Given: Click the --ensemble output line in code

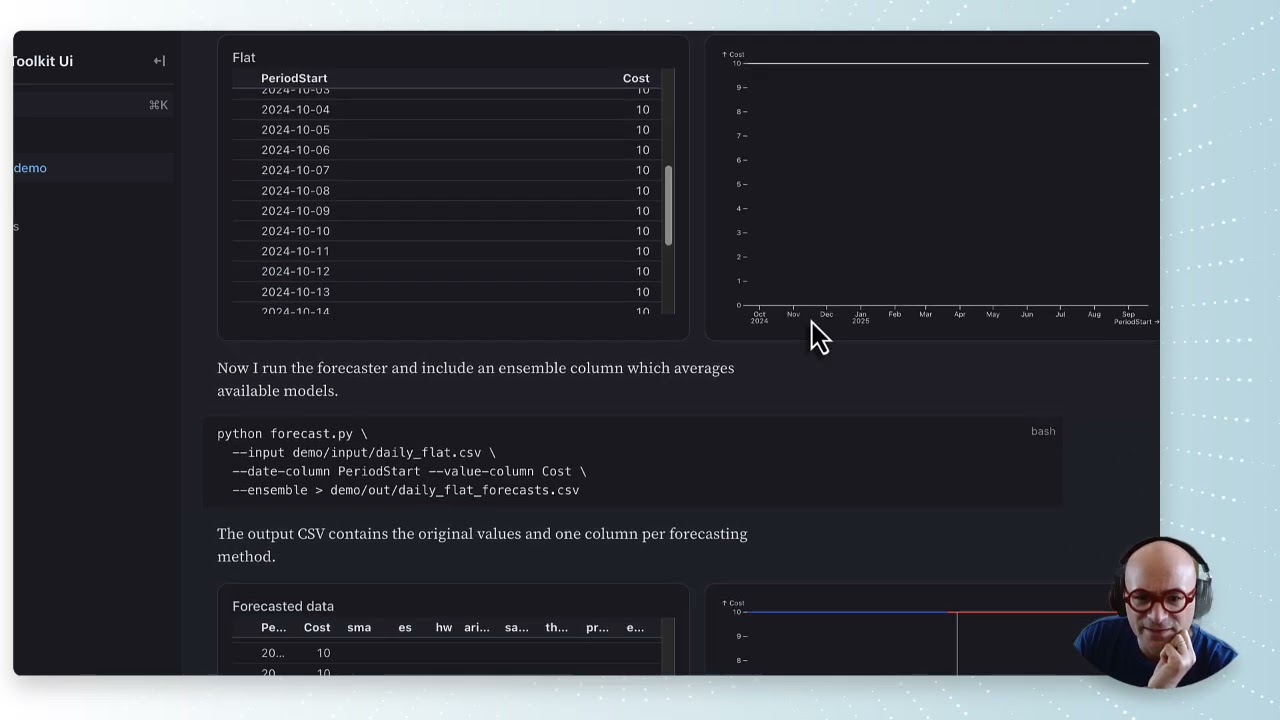Looking at the screenshot, I should 405,490.
